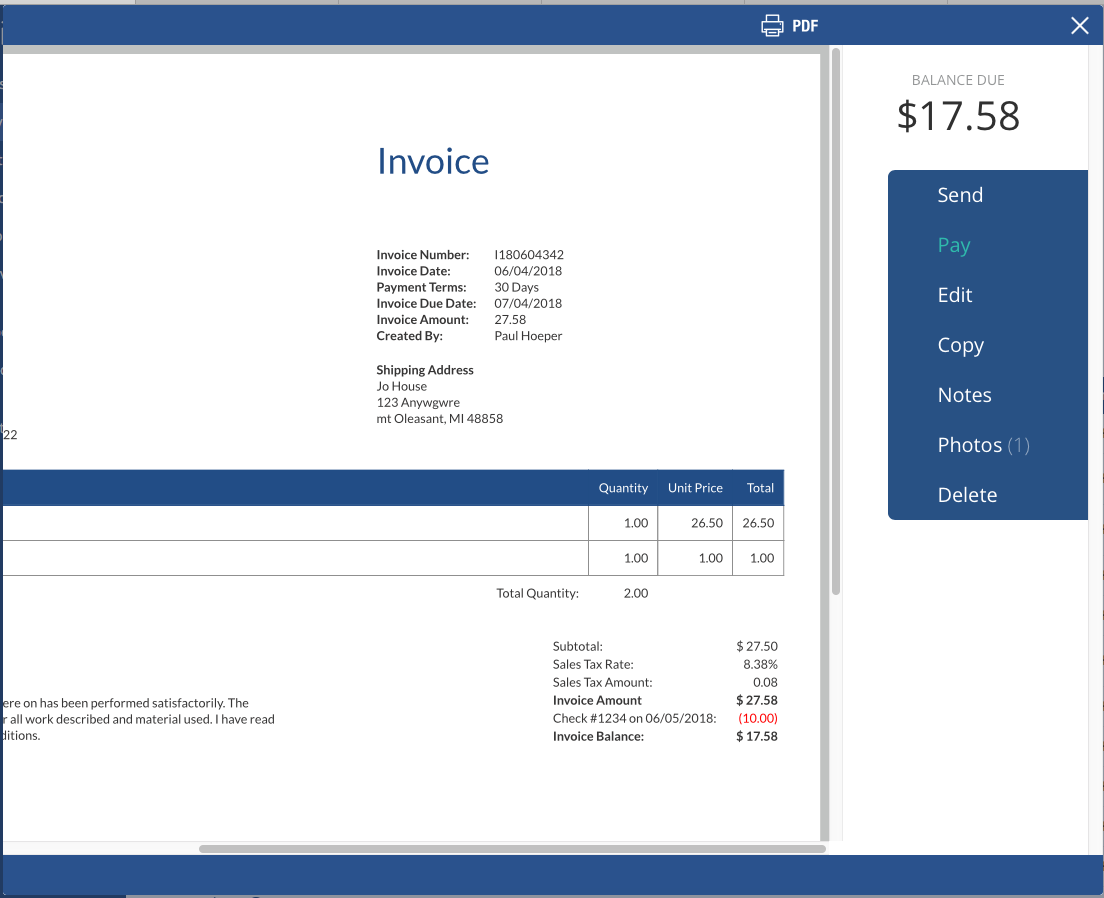The image size is (1104, 898).
Task: Click the red (10.00) check payment amount
Action: 757,718
